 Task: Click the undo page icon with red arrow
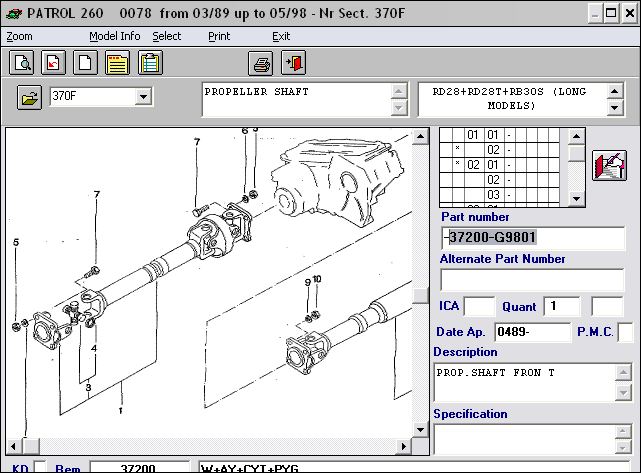coord(53,63)
